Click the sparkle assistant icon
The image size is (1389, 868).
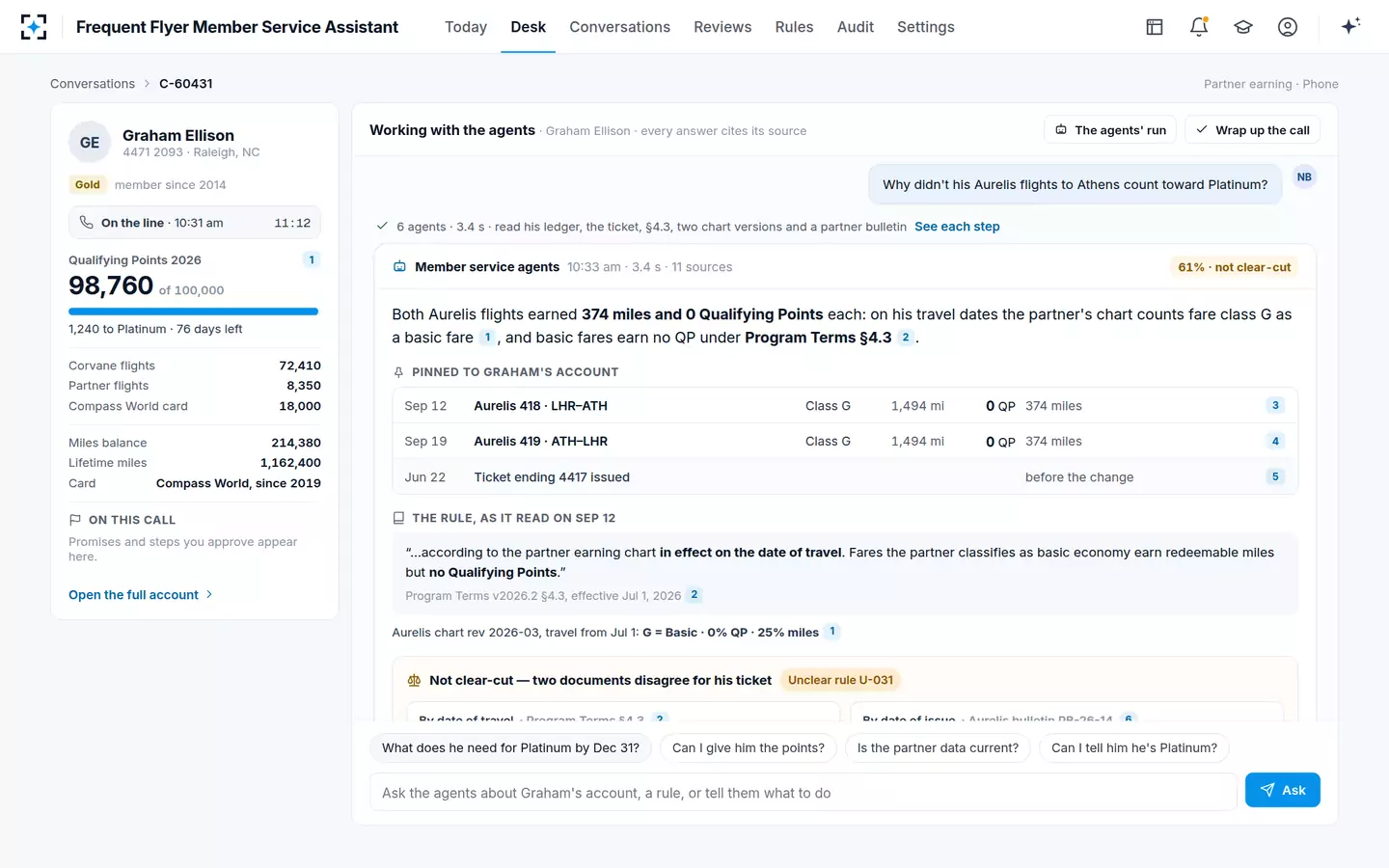[x=1350, y=26]
